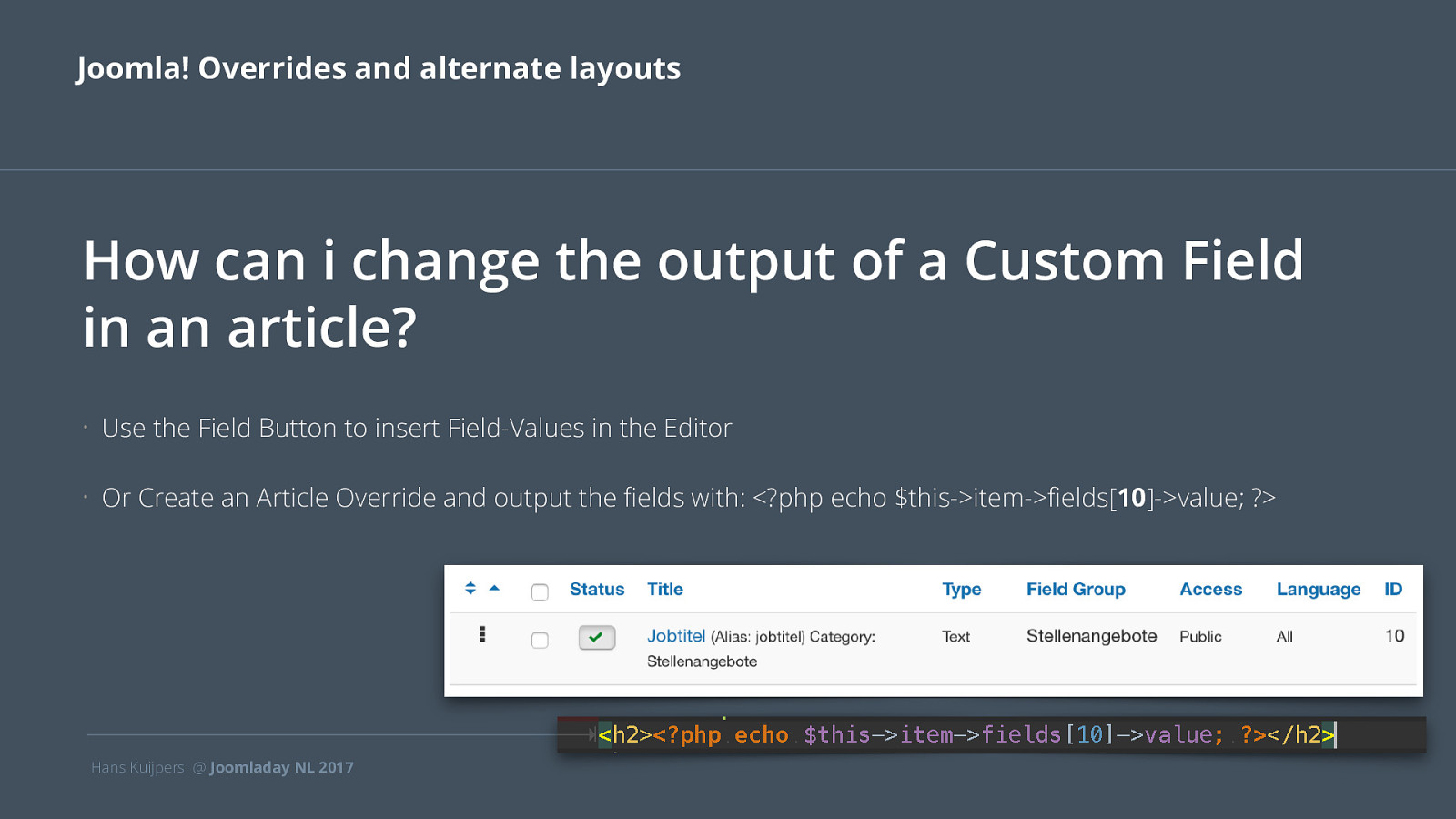Sort by the ID column header
The image size is (1456, 819).
[x=1393, y=589]
